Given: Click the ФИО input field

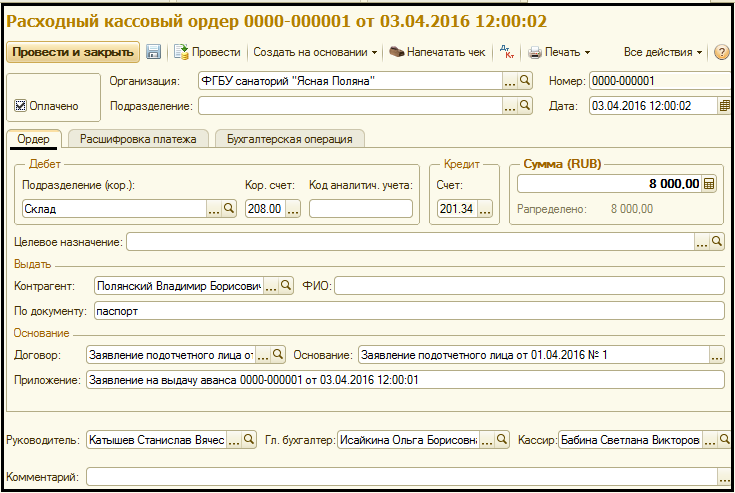Looking at the screenshot, I should pyautogui.click(x=529, y=285).
